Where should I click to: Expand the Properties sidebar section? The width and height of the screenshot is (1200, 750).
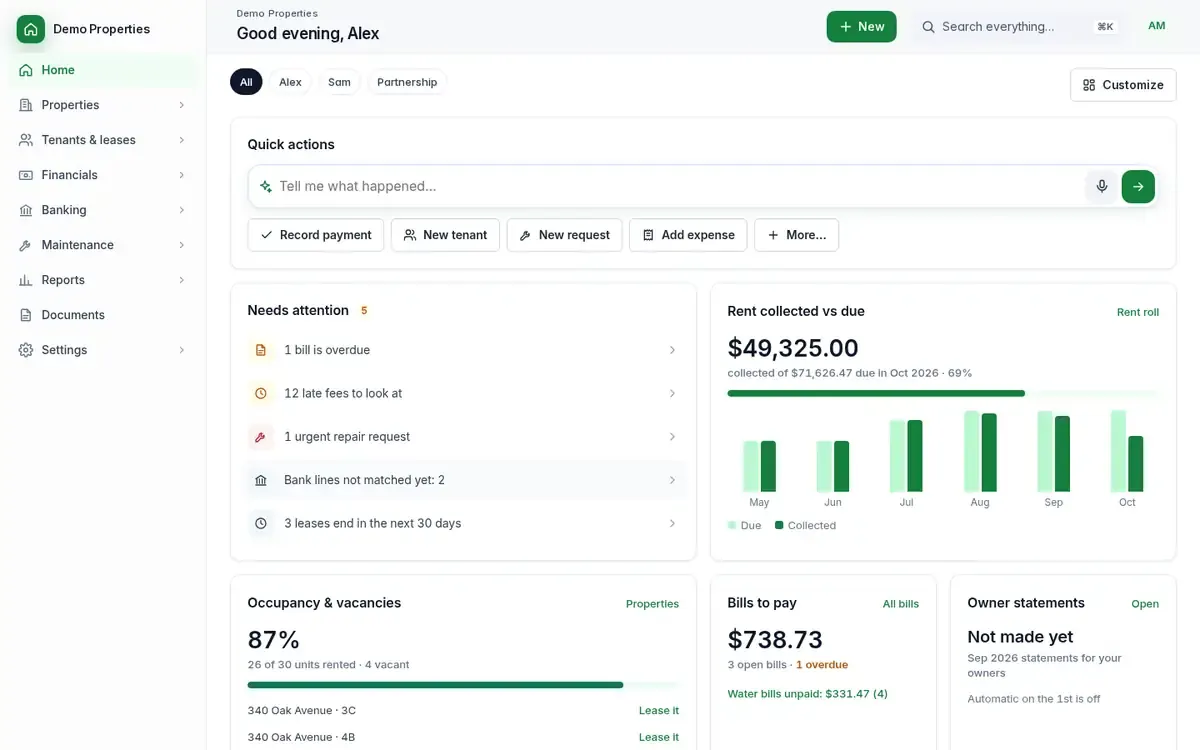182,105
